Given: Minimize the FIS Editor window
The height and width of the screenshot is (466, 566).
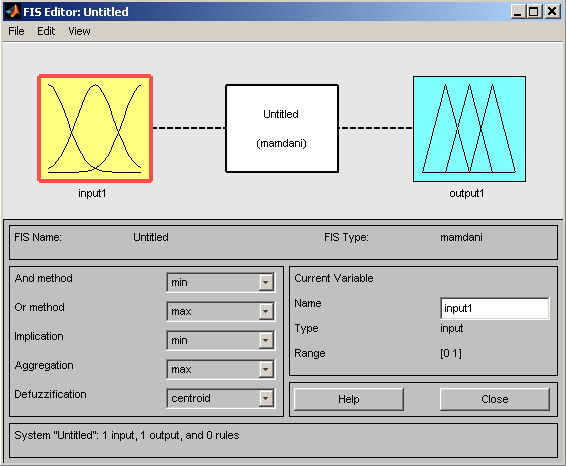Looking at the screenshot, I should click(518, 12).
